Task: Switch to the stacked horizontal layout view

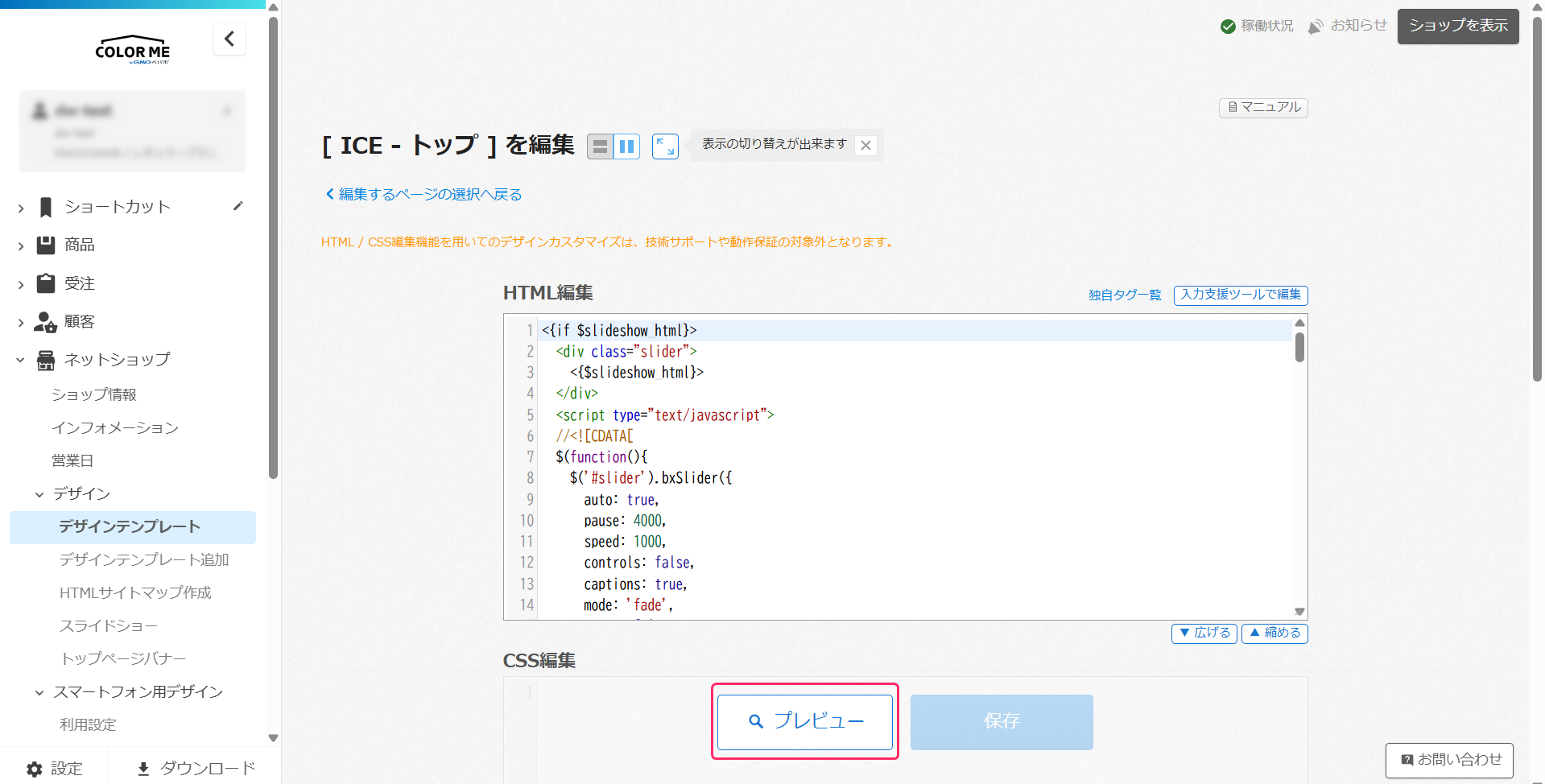Action: click(x=600, y=146)
